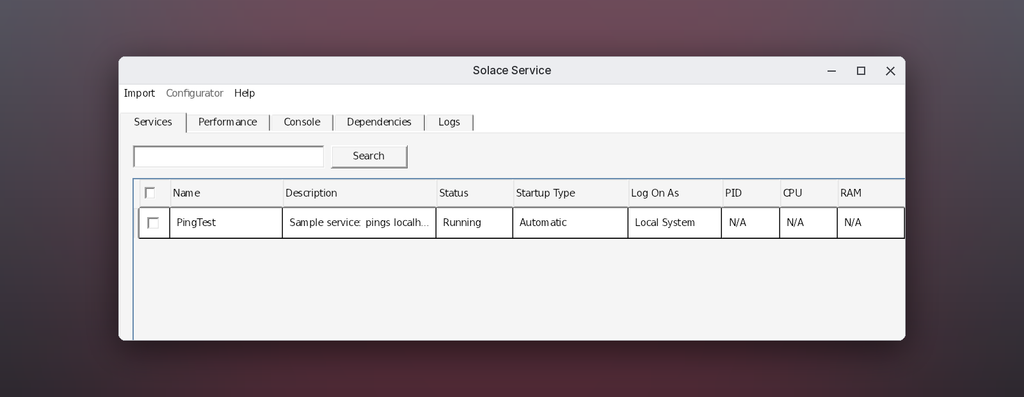Click the 'Sample service: pings localh...' description cell
1024x397 pixels.
coord(359,223)
